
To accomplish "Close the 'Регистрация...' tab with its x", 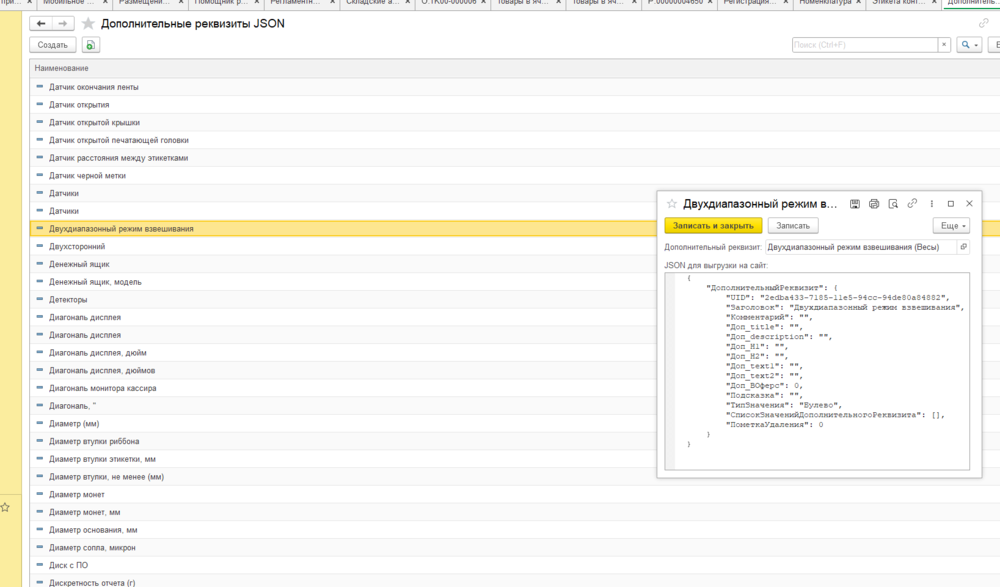I will click(786, 4).
